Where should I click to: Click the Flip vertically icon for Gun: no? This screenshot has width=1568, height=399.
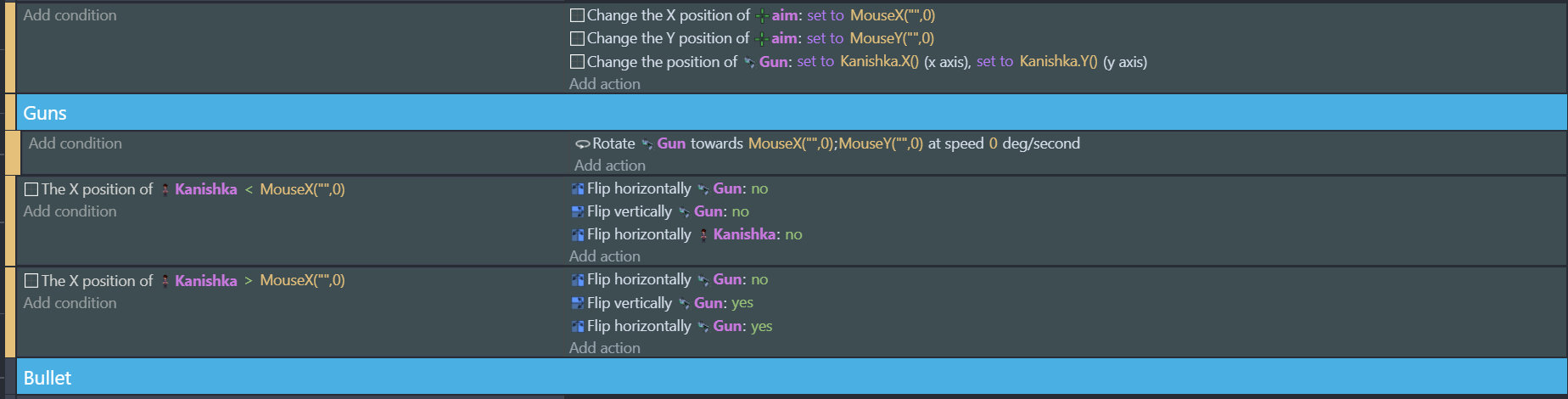click(x=578, y=211)
